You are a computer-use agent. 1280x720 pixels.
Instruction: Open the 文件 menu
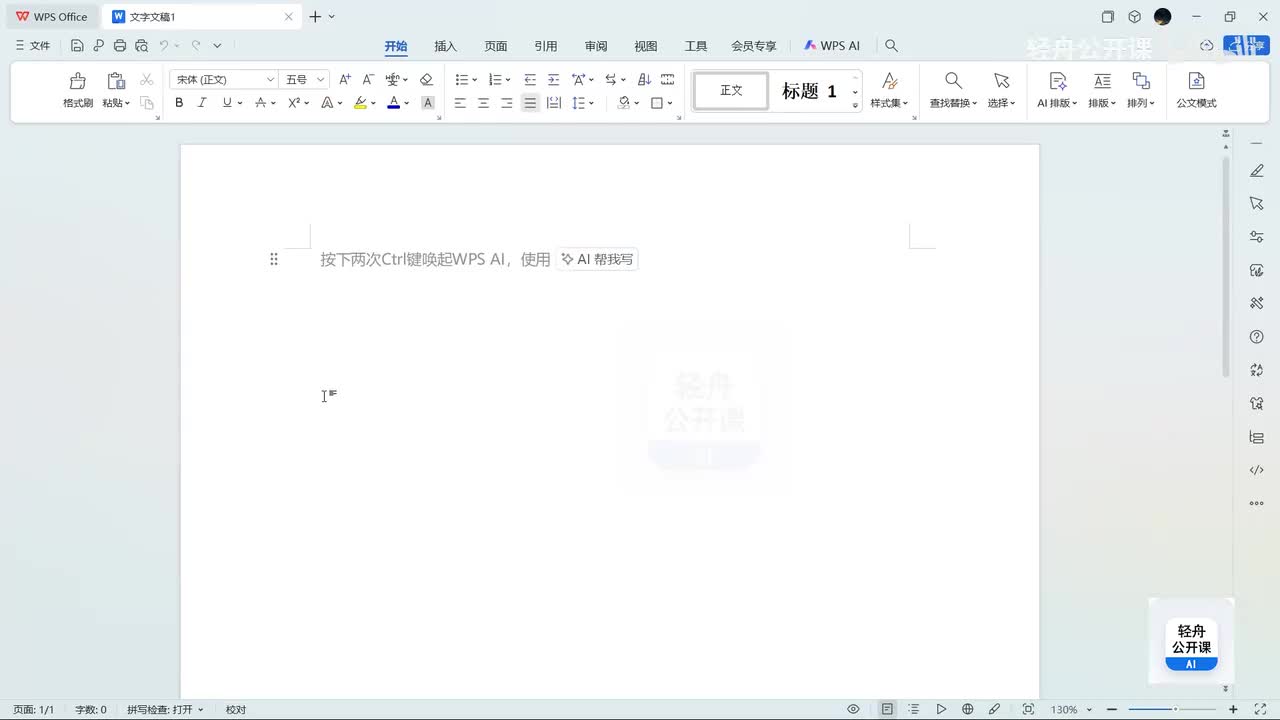pos(32,45)
